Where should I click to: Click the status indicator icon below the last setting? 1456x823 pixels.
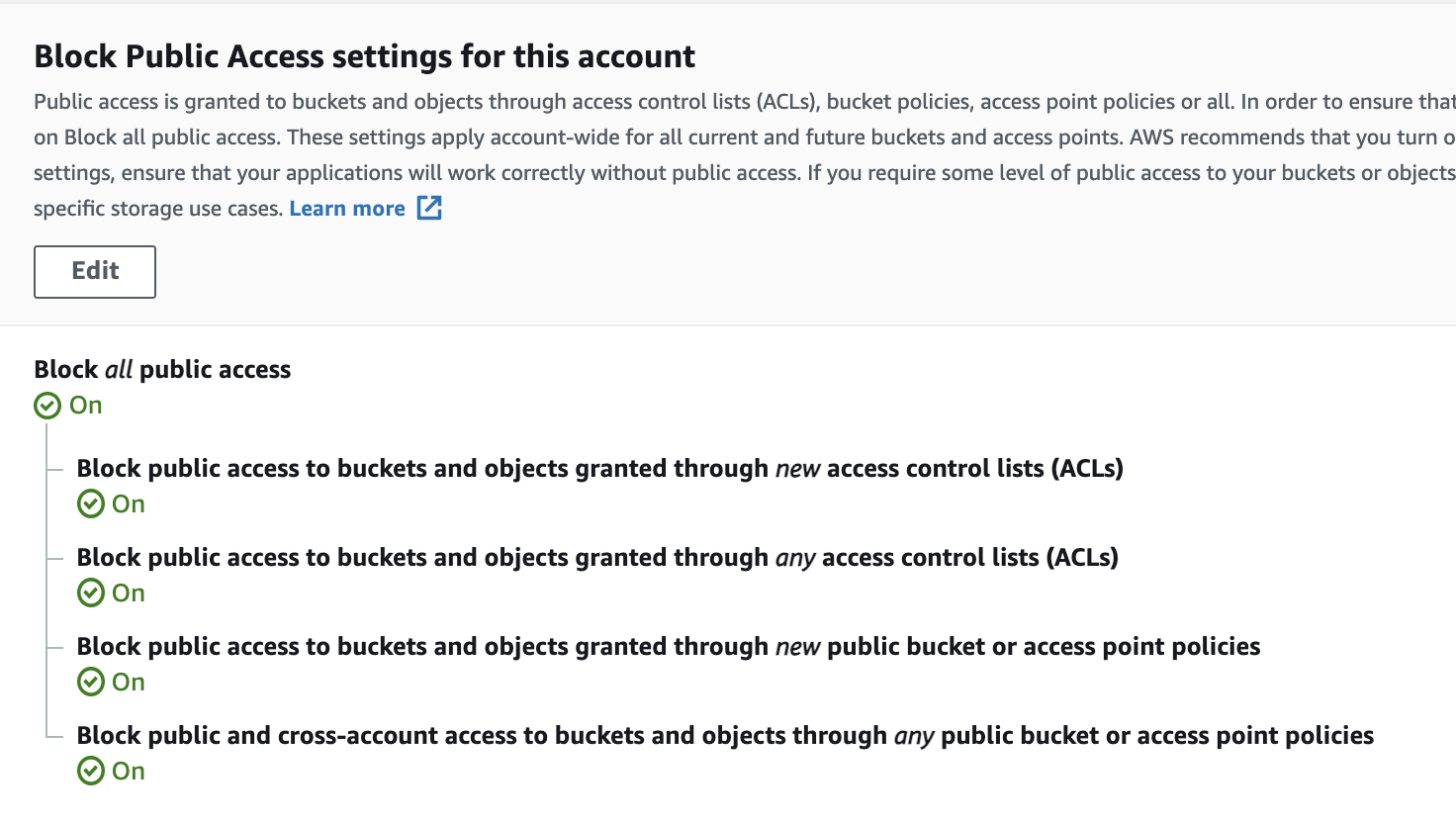90,771
